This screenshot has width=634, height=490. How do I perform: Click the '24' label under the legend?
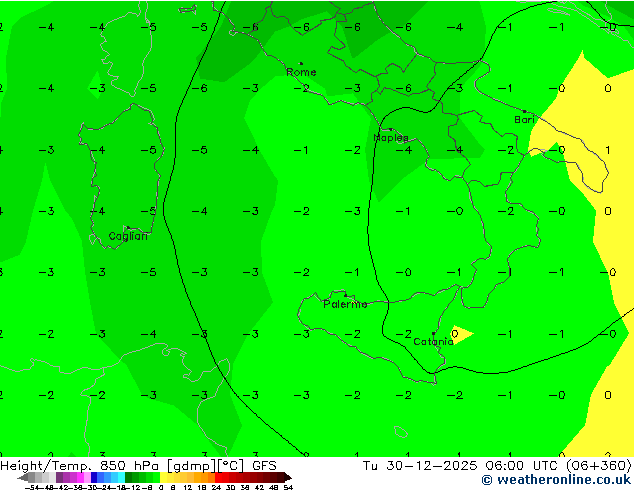(x=216, y=487)
